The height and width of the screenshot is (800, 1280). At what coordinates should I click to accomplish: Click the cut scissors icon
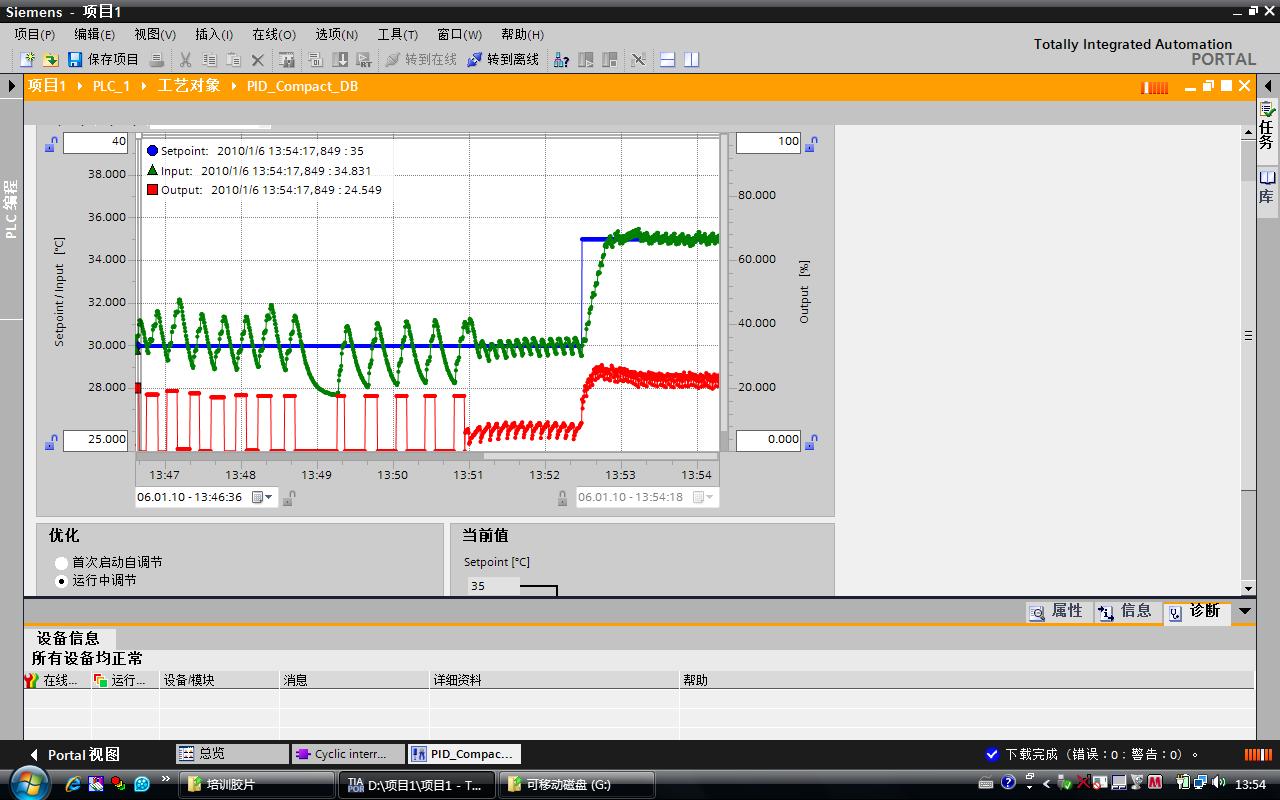tap(186, 60)
